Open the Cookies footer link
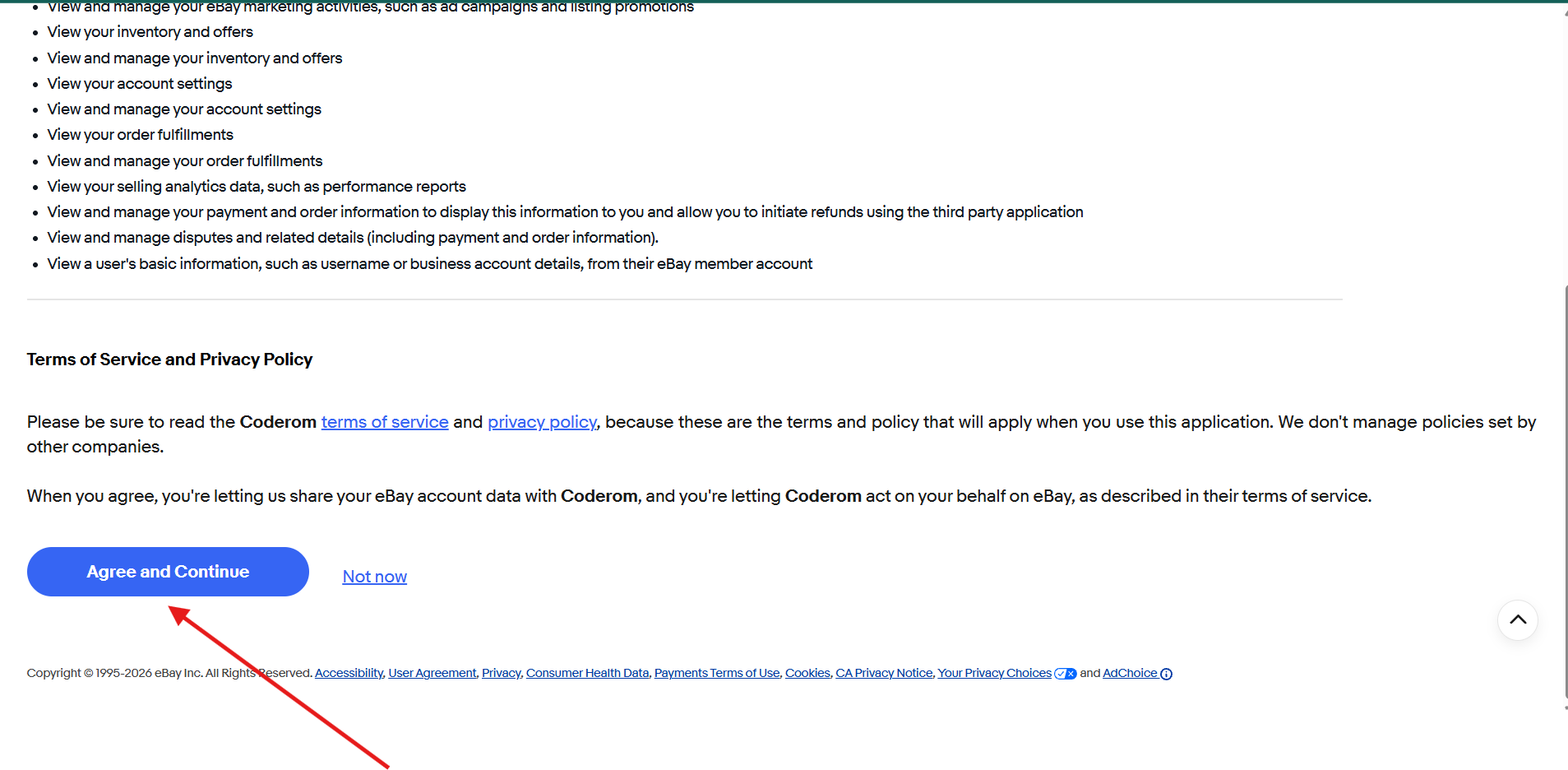The height and width of the screenshot is (770, 1568). (x=807, y=673)
